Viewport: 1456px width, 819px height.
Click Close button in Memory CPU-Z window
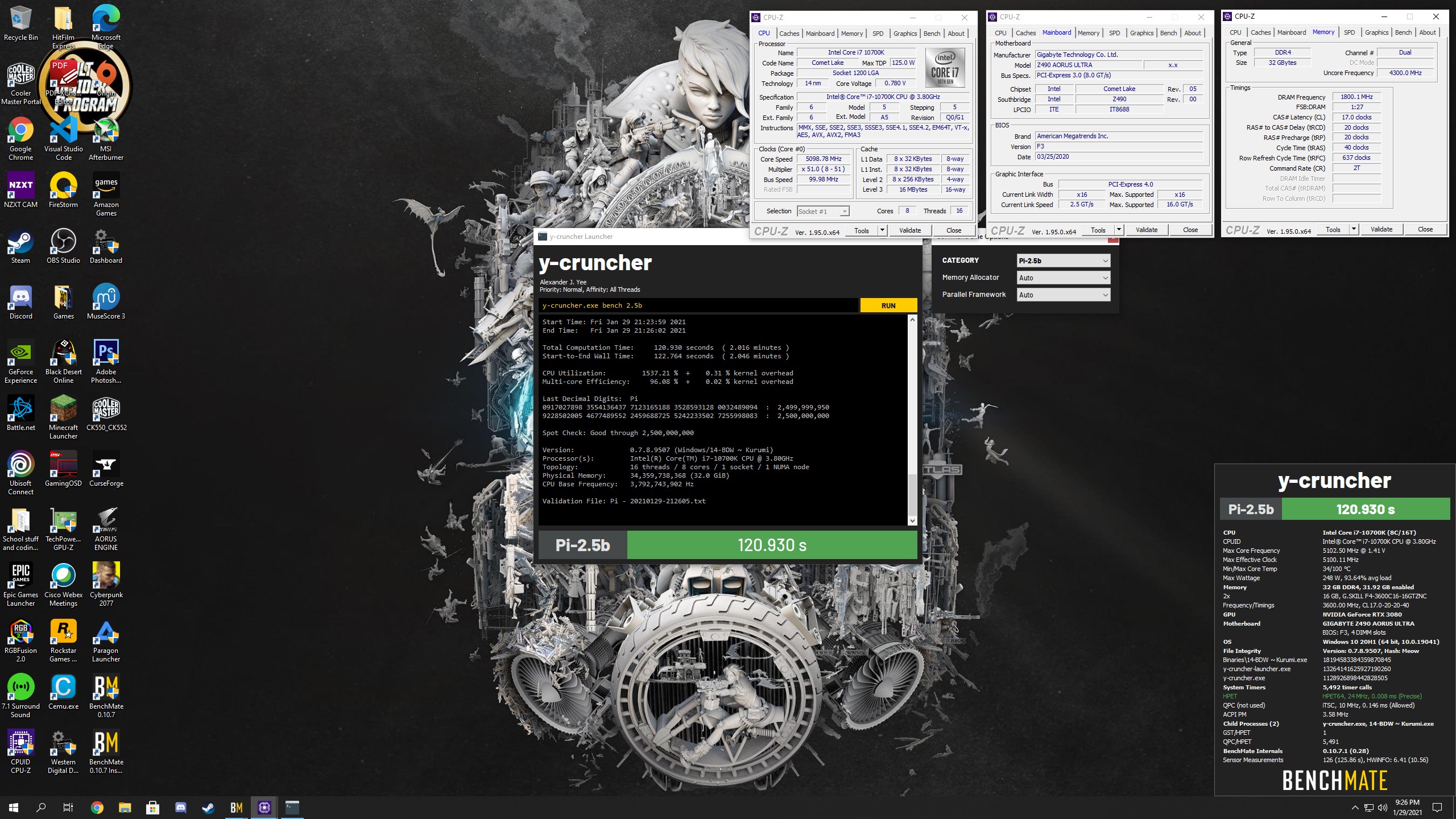1425,229
